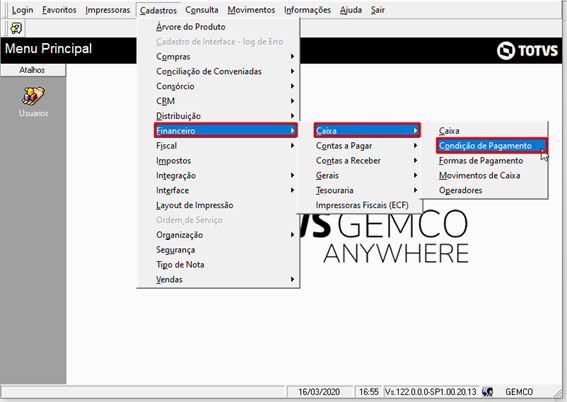Click the help question-mark toolbar icon
Image resolution: width=567 pixels, height=402 pixels.
click(x=16, y=28)
